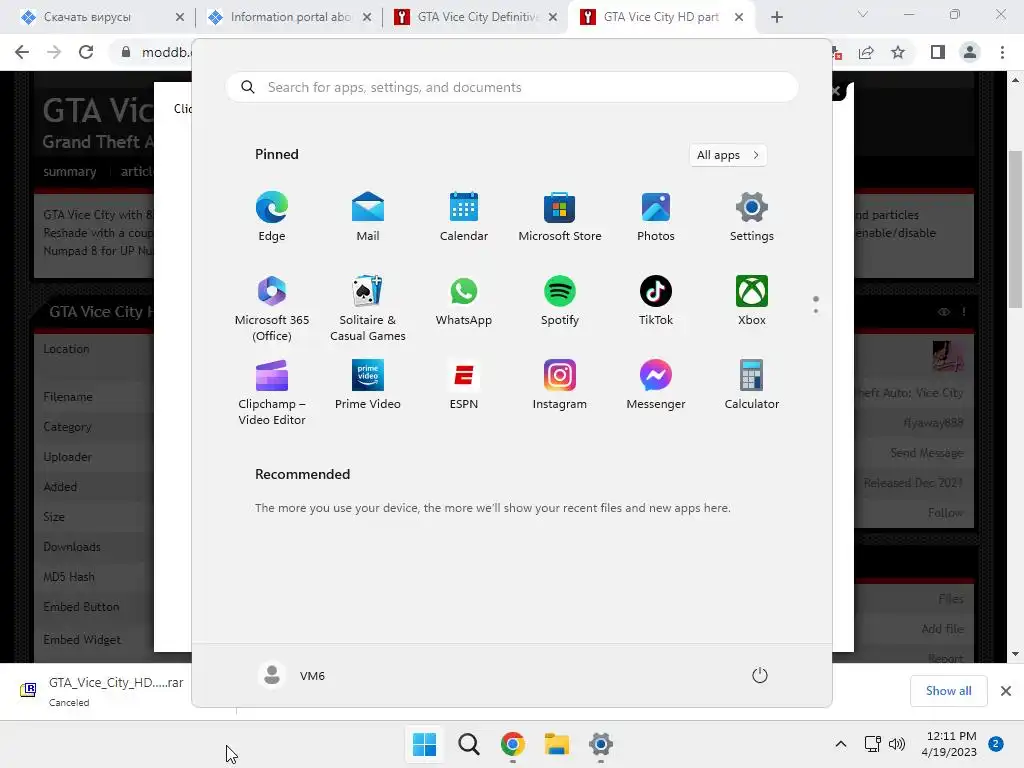Close the Chrome downloads bar

coord(1006,691)
